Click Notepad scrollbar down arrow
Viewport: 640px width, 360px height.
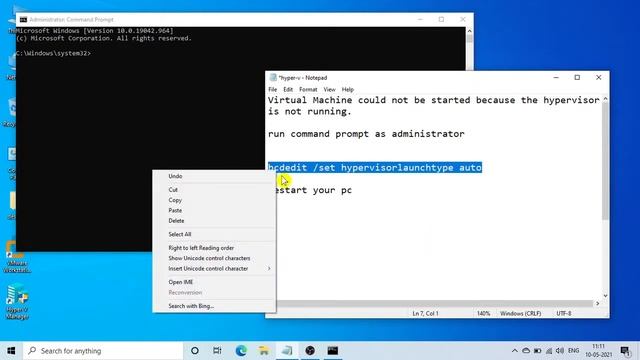click(605, 296)
